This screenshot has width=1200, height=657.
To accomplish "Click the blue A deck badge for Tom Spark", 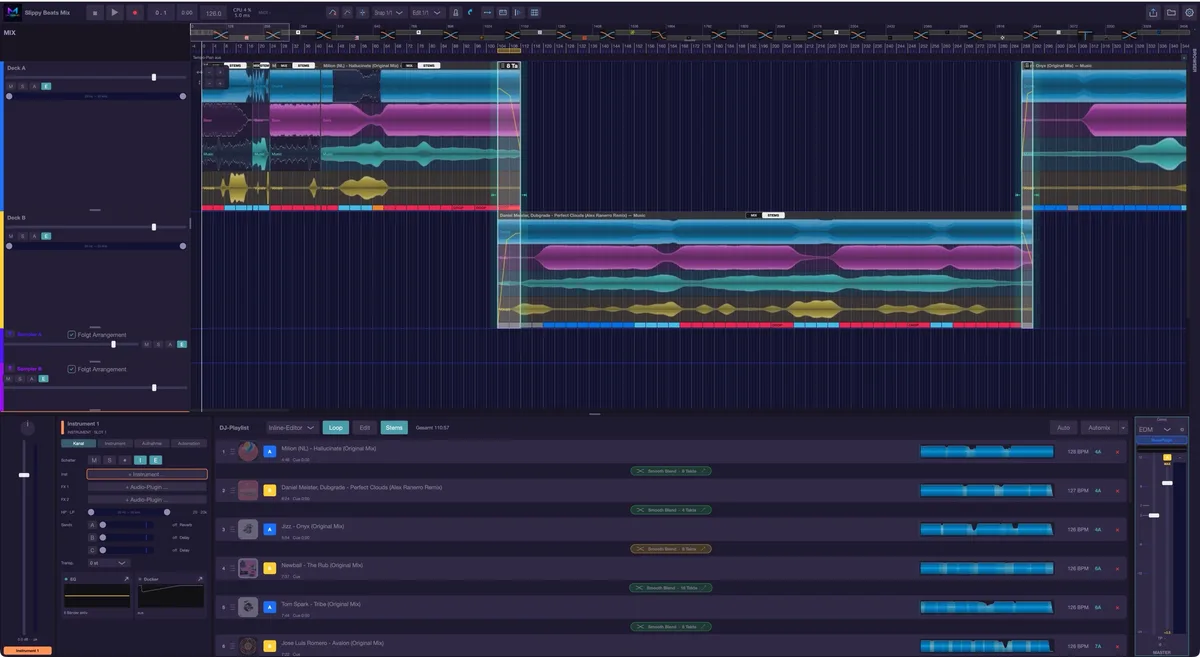I will pos(269,607).
